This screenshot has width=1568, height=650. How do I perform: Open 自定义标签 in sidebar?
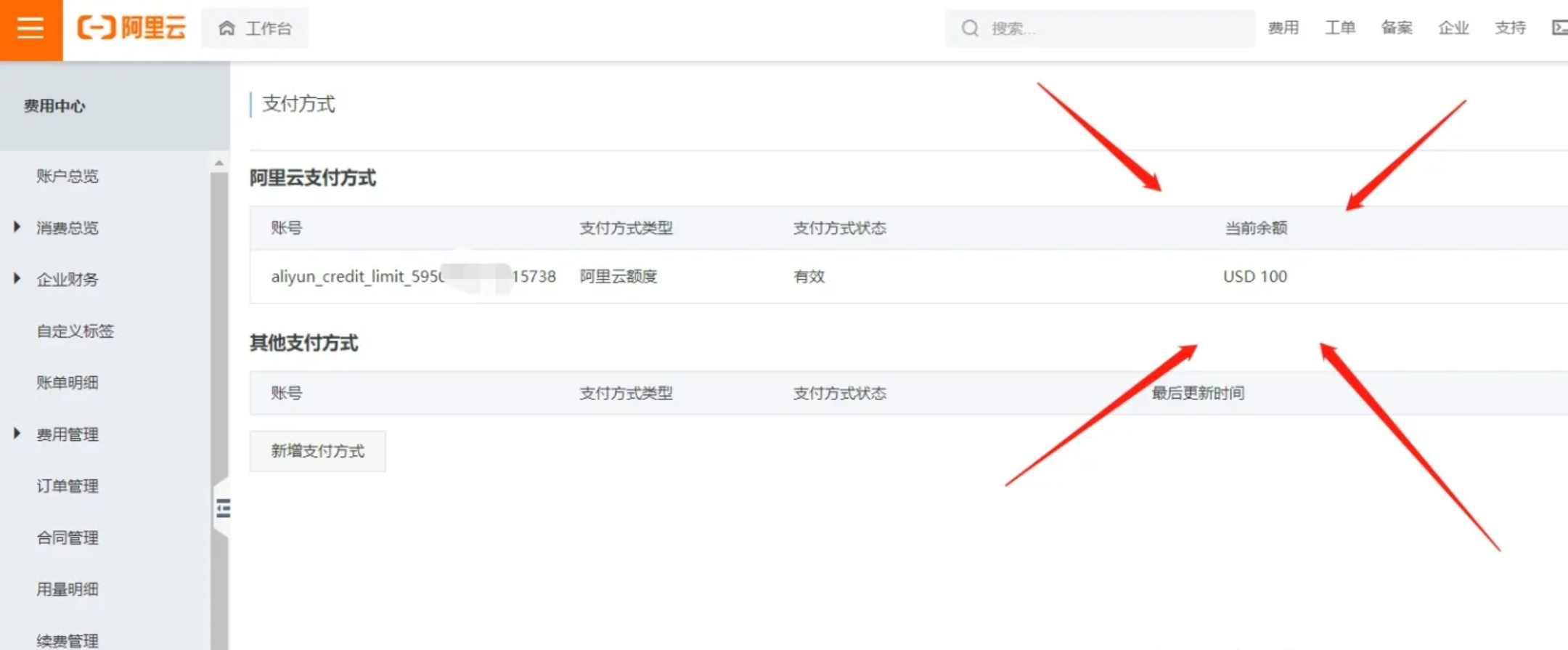pos(75,331)
